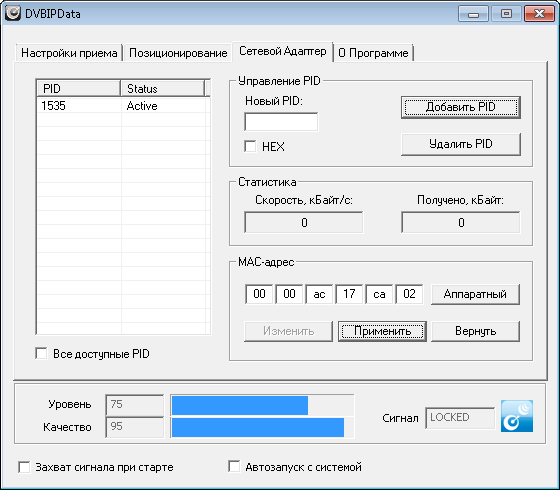Toggle Захват сигнала при старте checkbox
This screenshot has width=560, height=490.
(24, 467)
